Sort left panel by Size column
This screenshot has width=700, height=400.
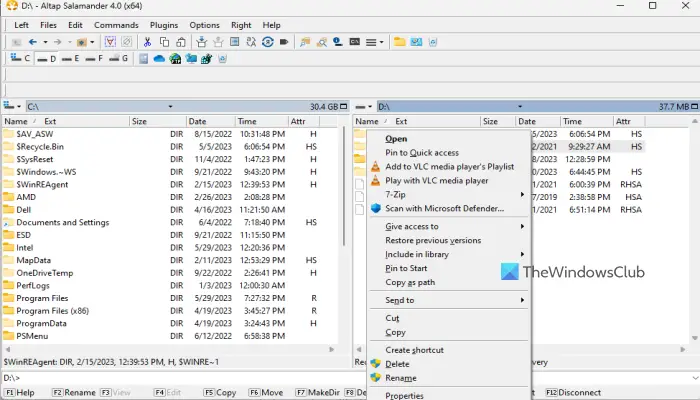coord(158,121)
